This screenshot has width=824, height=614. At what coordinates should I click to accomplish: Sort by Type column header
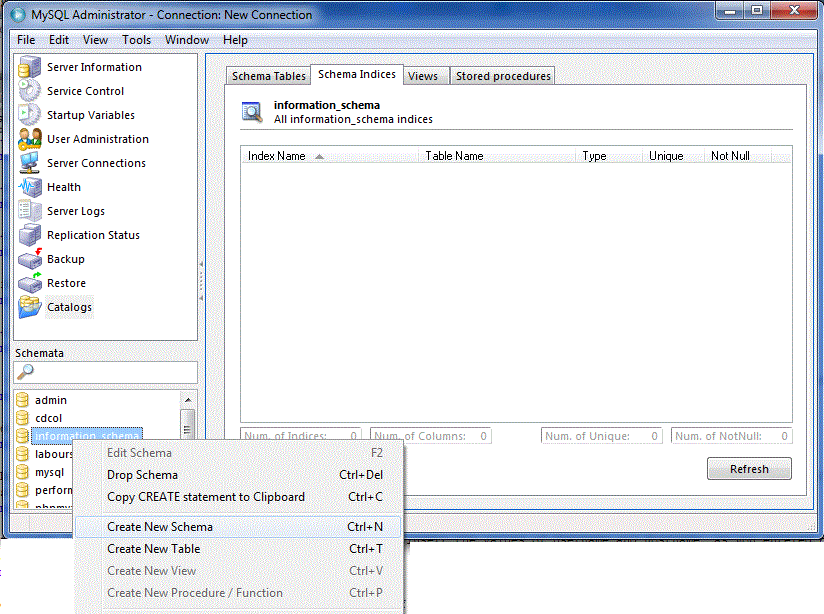[609, 156]
